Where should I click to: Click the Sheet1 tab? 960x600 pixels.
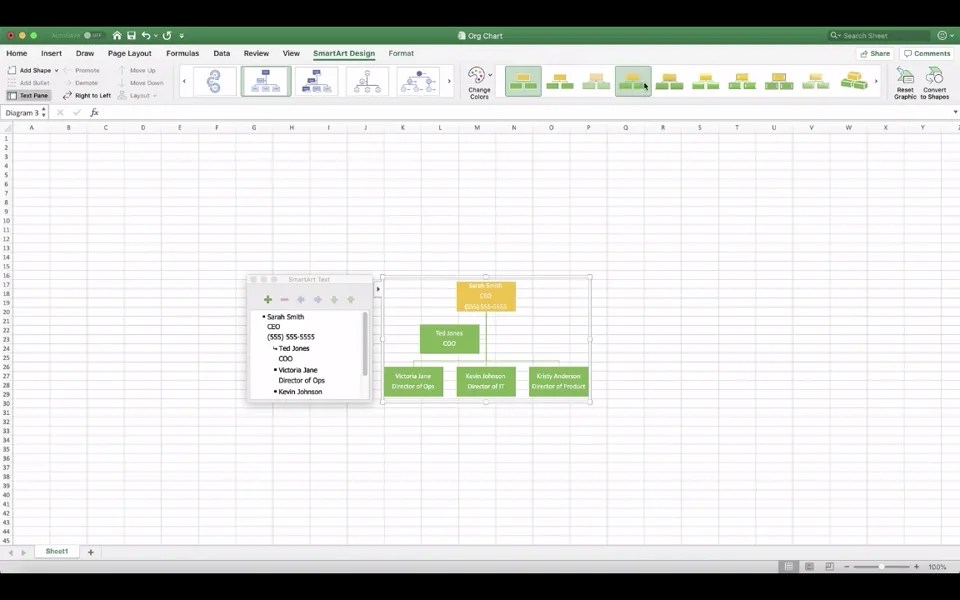coord(57,552)
